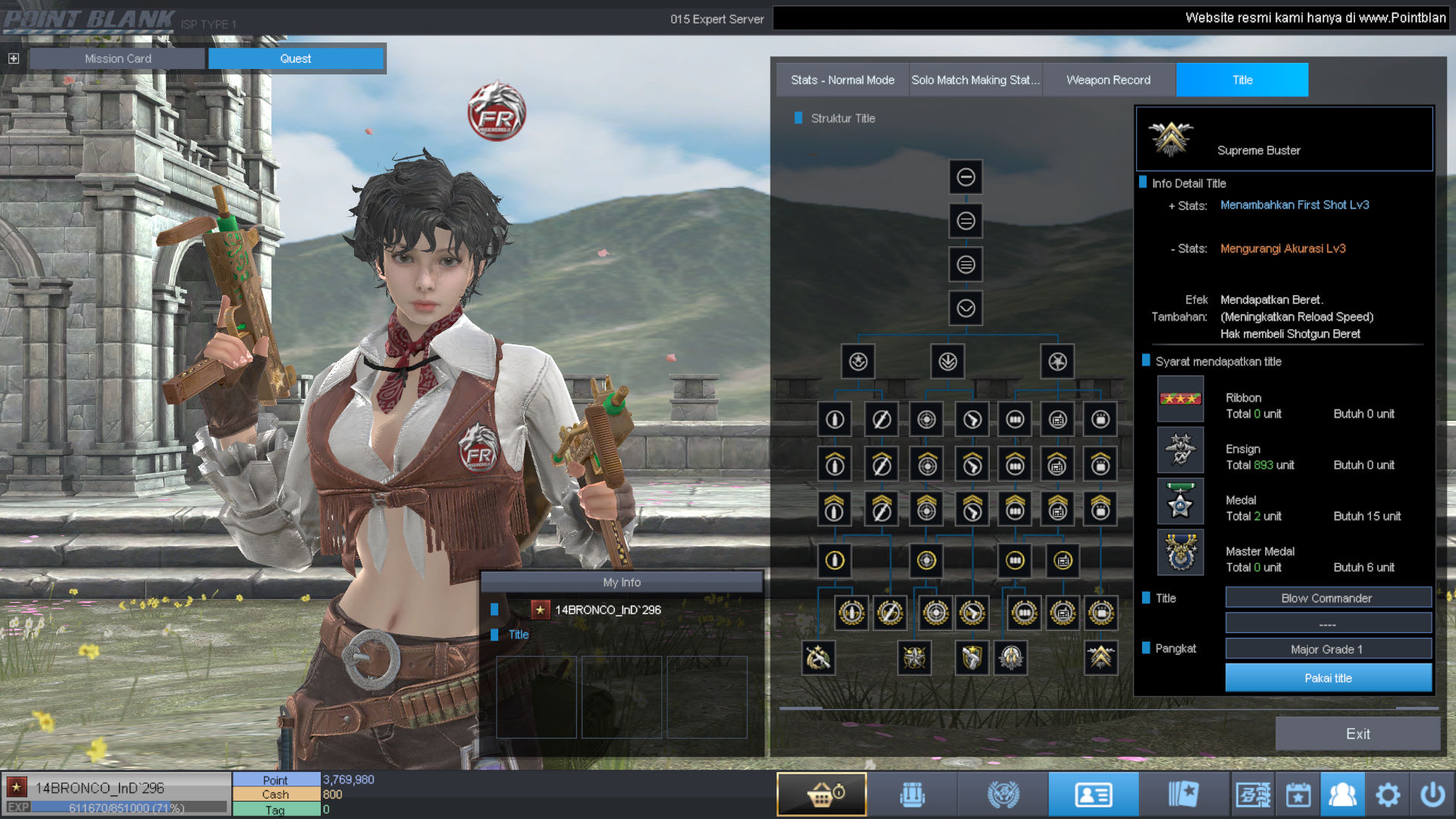Open the settings gear icon
1456x819 pixels.
tap(1388, 794)
